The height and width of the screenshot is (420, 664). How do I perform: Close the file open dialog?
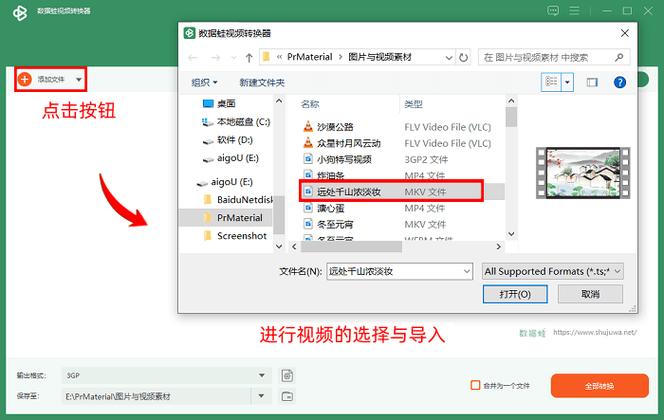(625, 33)
